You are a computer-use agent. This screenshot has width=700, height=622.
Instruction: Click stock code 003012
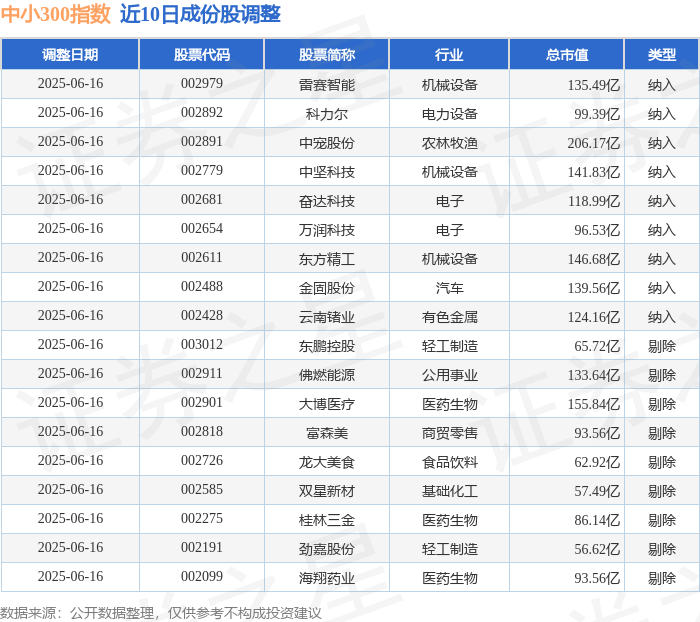[202, 345]
